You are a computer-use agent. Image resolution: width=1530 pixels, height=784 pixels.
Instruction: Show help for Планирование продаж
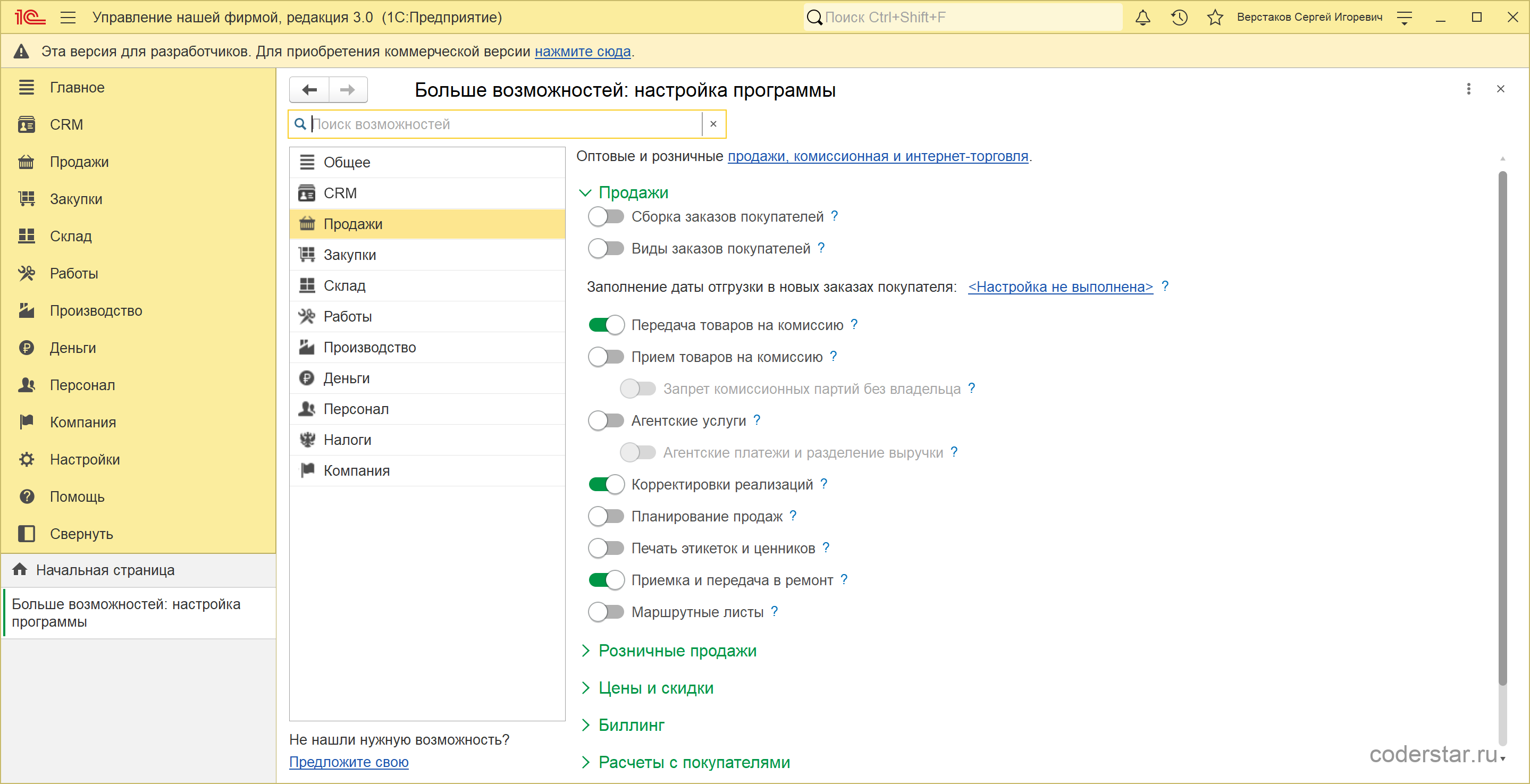tap(793, 516)
